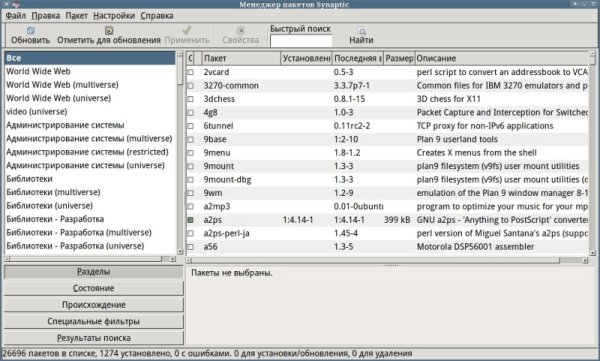
Task: Select Администрирование системы (restricted) section
Action: click(90, 152)
